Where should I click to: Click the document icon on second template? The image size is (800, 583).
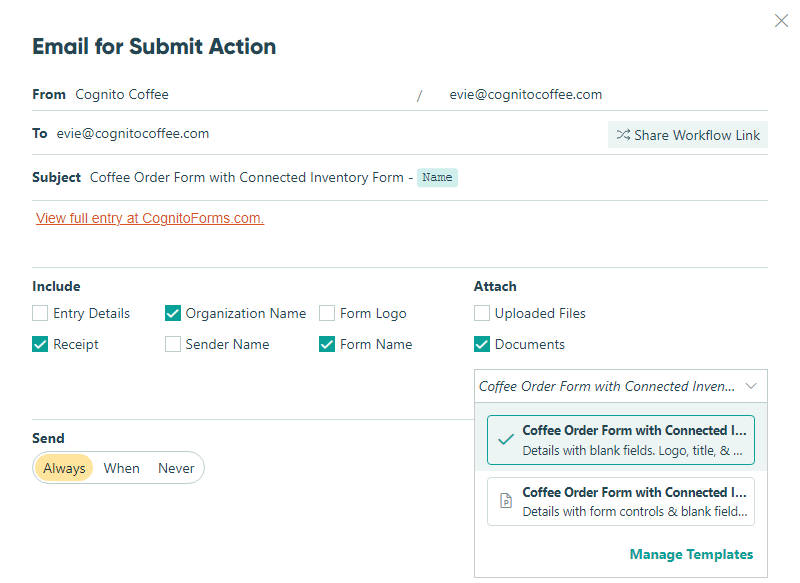[506, 501]
